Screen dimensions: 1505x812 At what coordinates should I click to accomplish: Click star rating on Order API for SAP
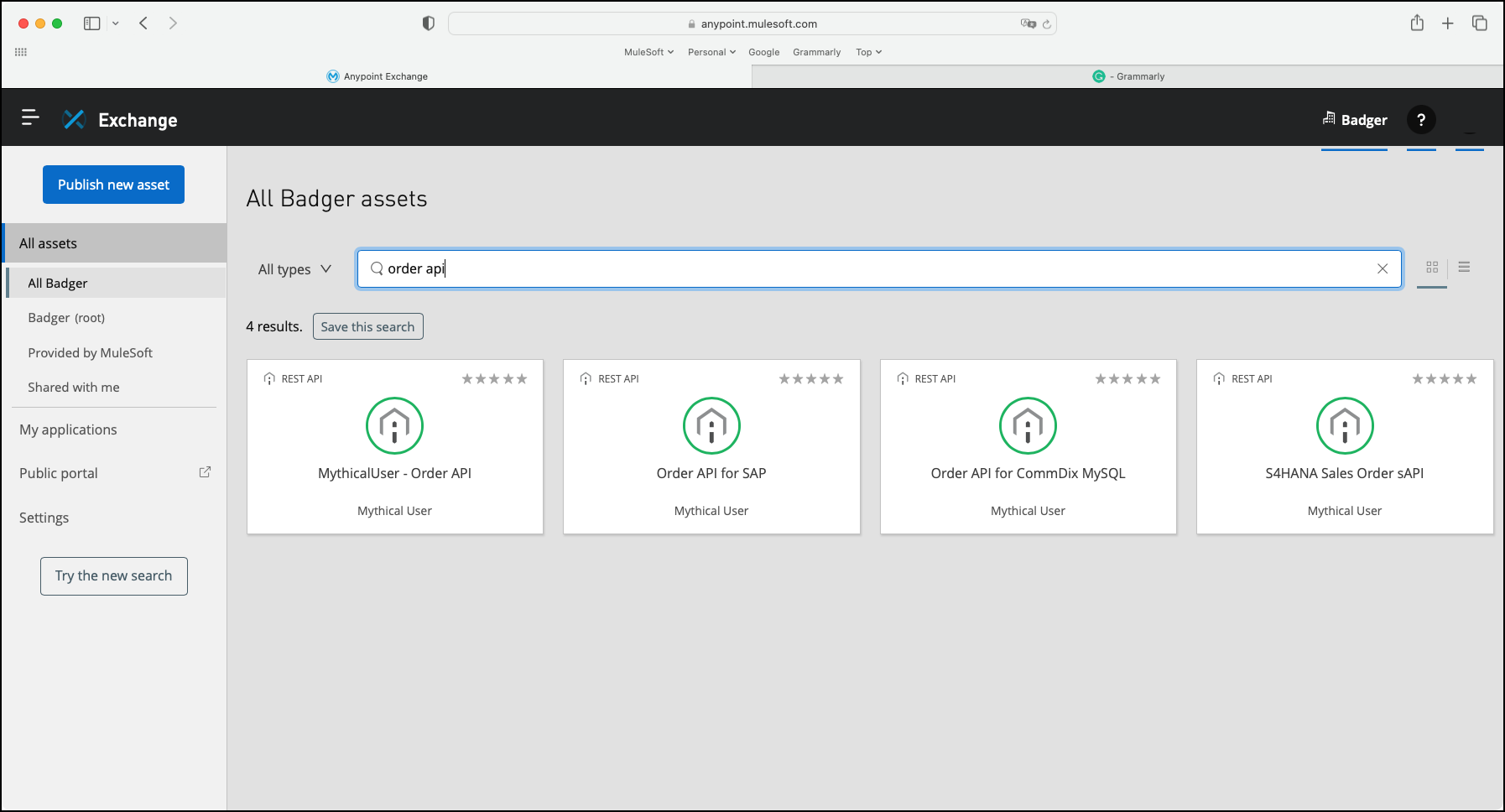pos(811,379)
